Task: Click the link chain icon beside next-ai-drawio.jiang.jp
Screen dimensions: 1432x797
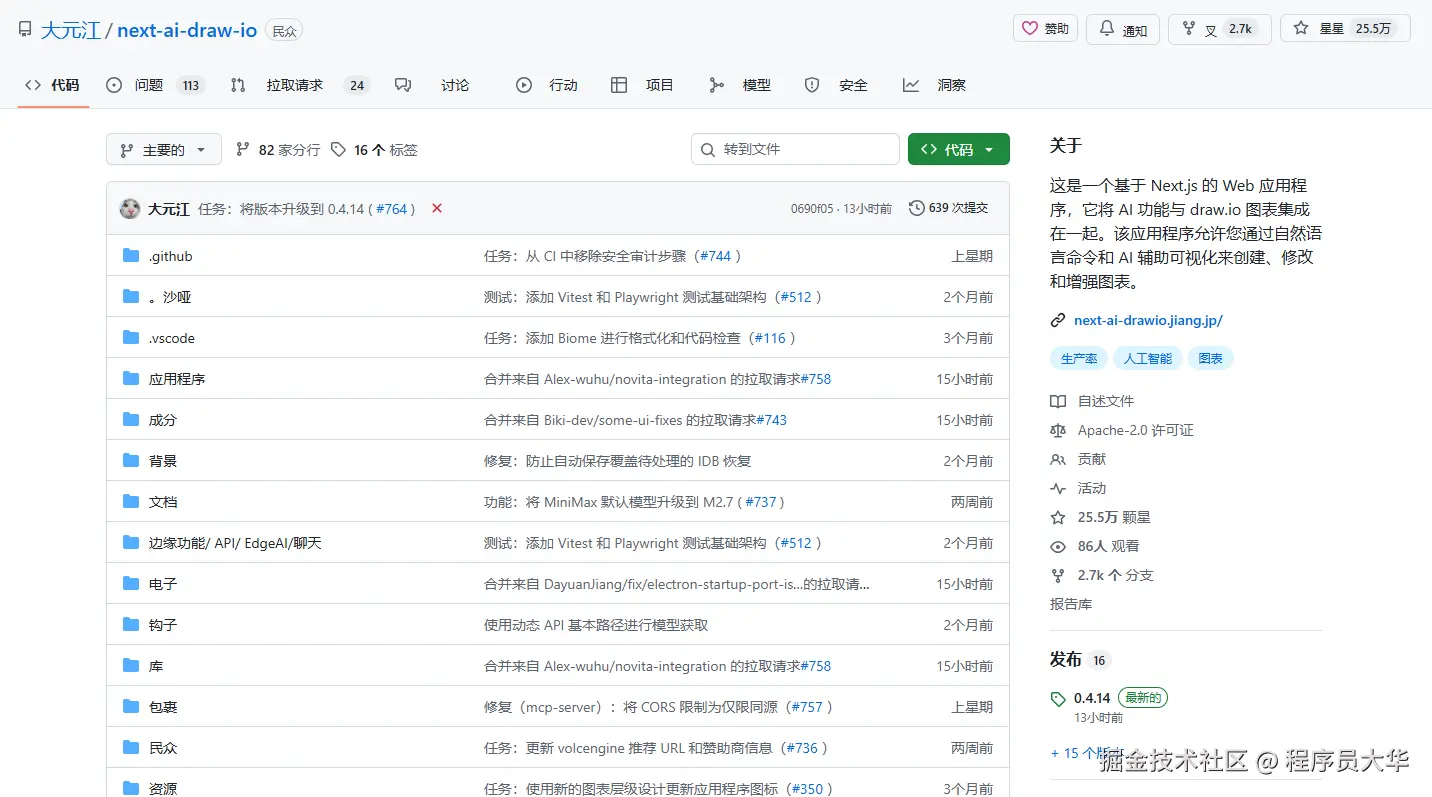Action: pyautogui.click(x=1058, y=320)
